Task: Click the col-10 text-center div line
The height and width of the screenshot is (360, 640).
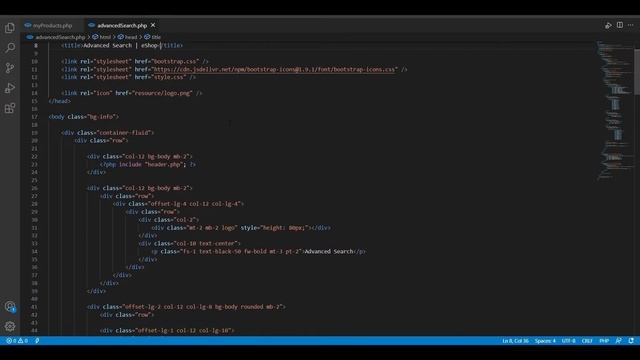Action: [189, 243]
